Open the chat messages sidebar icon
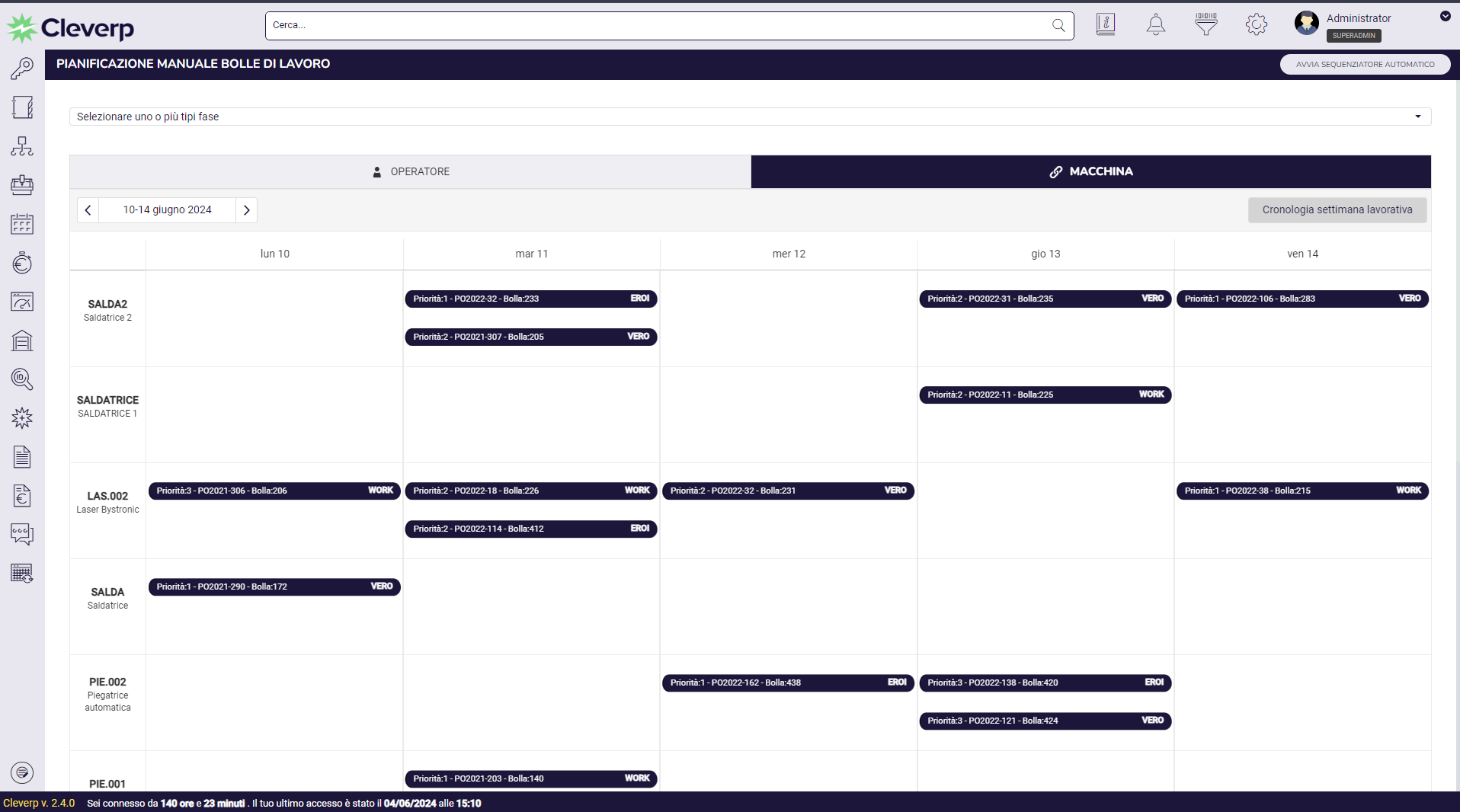This screenshot has height=812, width=1460. [x=22, y=534]
